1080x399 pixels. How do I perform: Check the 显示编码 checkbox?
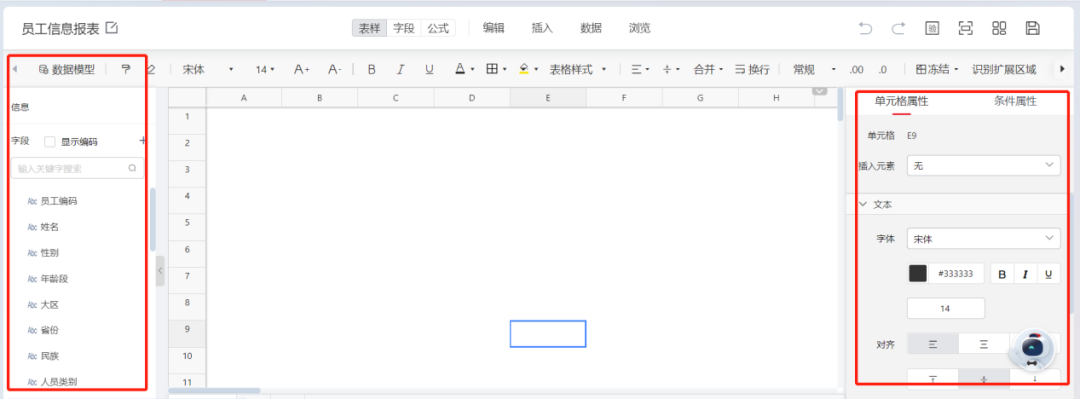click(50, 141)
